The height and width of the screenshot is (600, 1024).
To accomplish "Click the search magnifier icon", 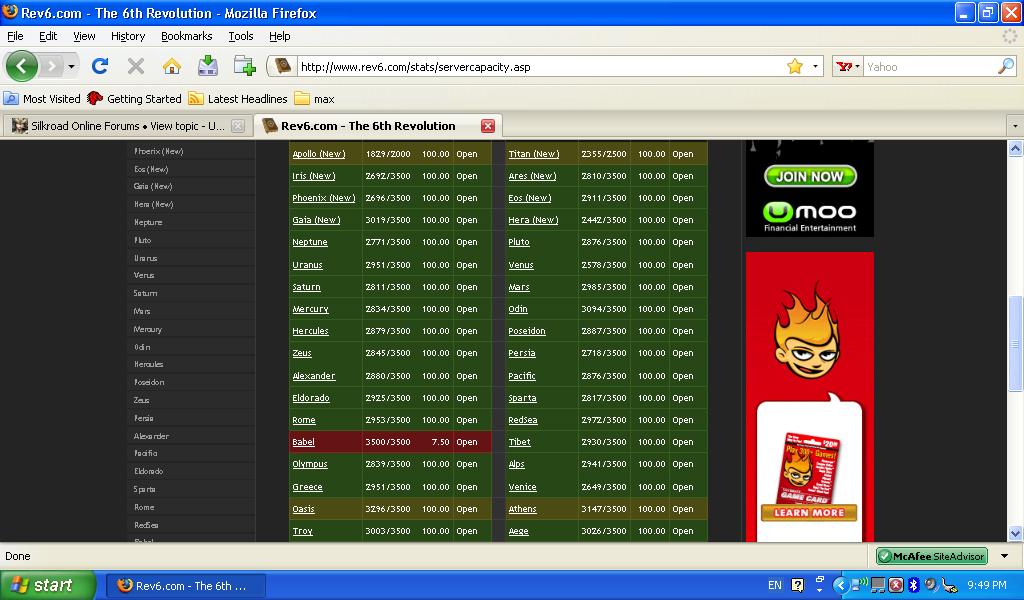I will coord(1006,66).
